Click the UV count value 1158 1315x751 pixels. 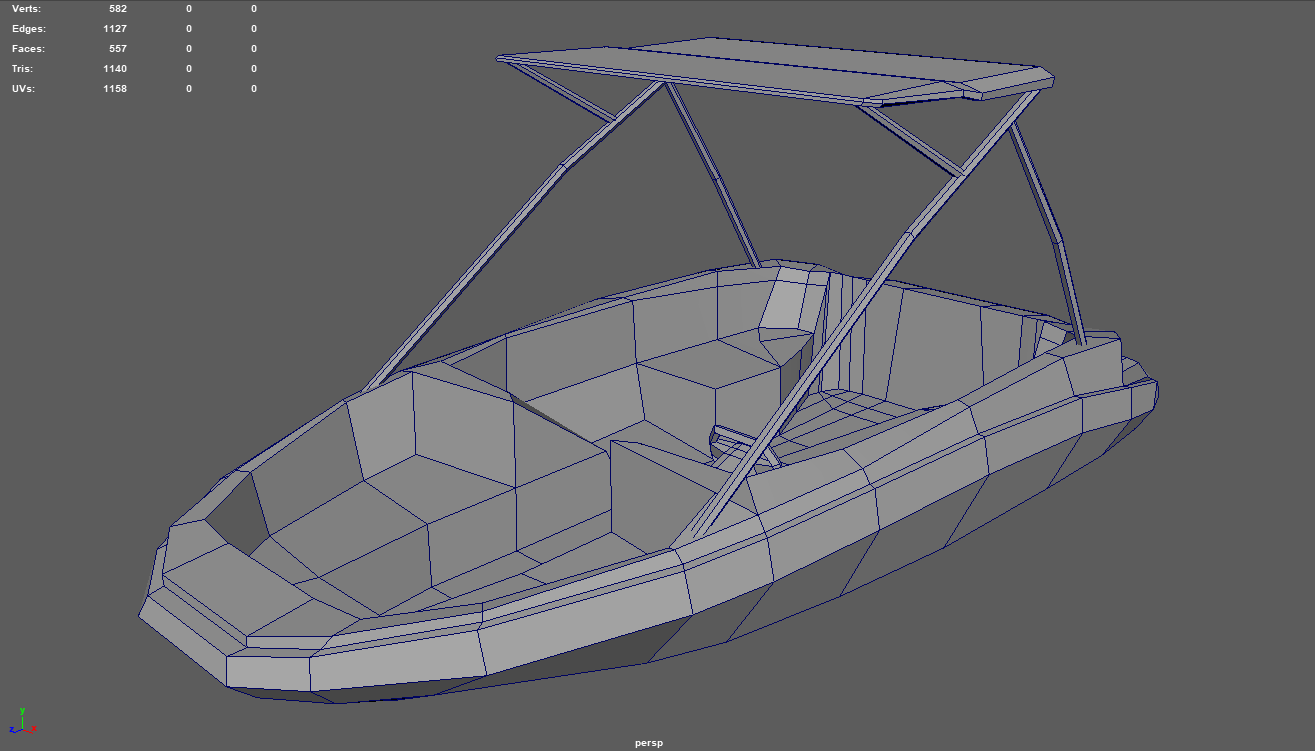point(115,89)
